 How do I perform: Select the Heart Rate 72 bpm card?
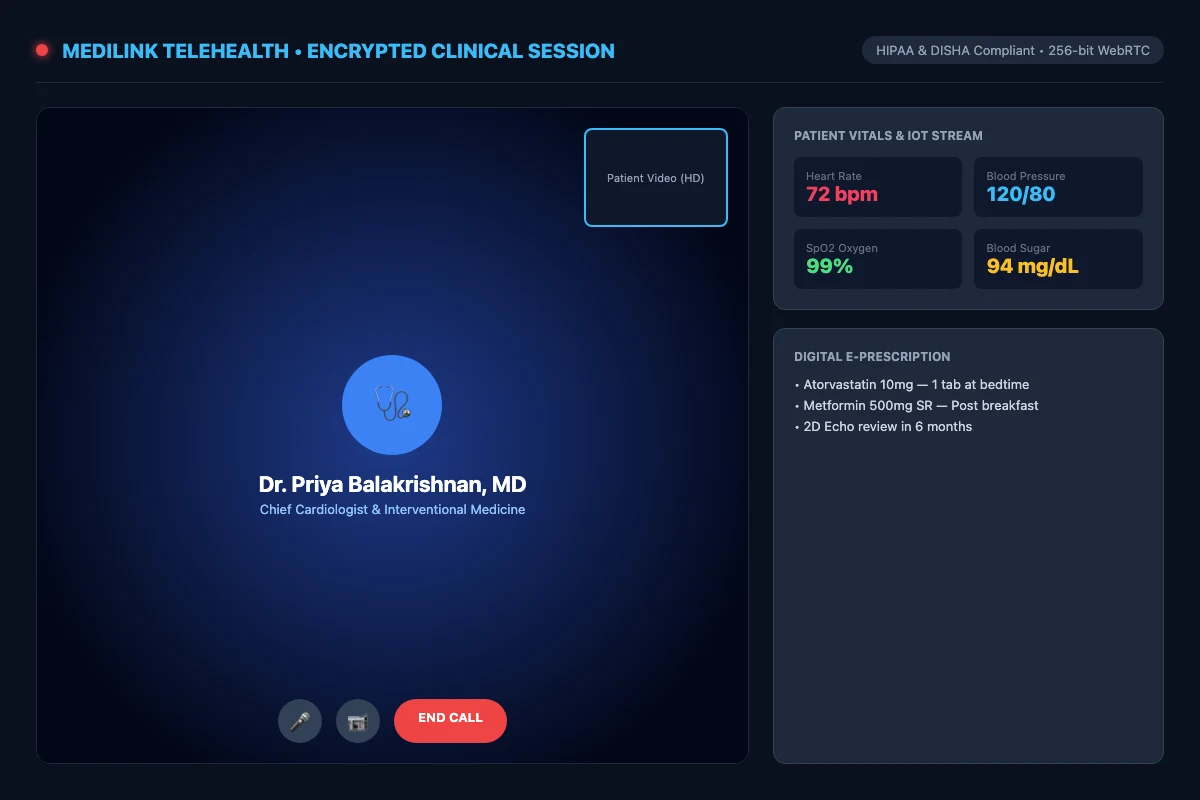click(878, 187)
